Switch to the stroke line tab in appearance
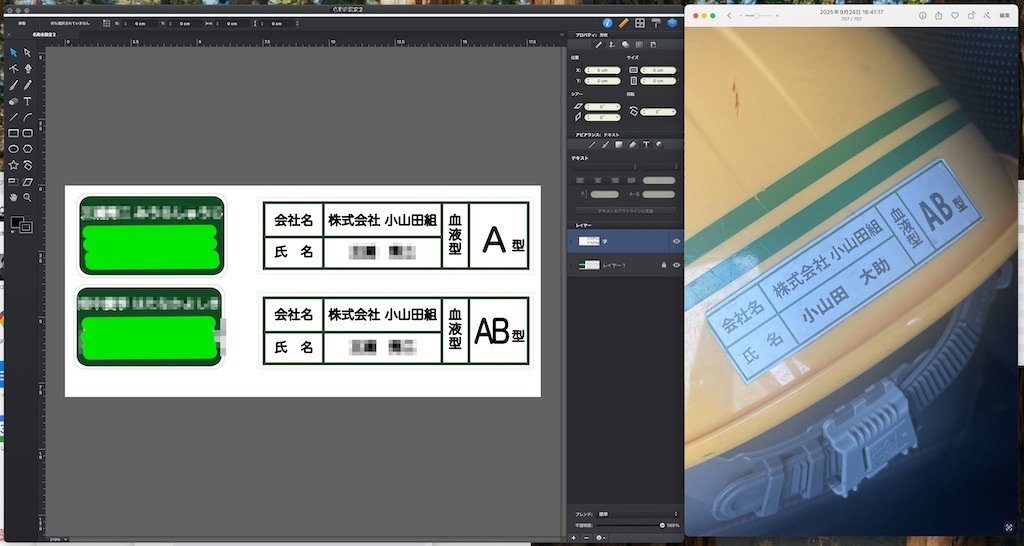 [x=592, y=145]
